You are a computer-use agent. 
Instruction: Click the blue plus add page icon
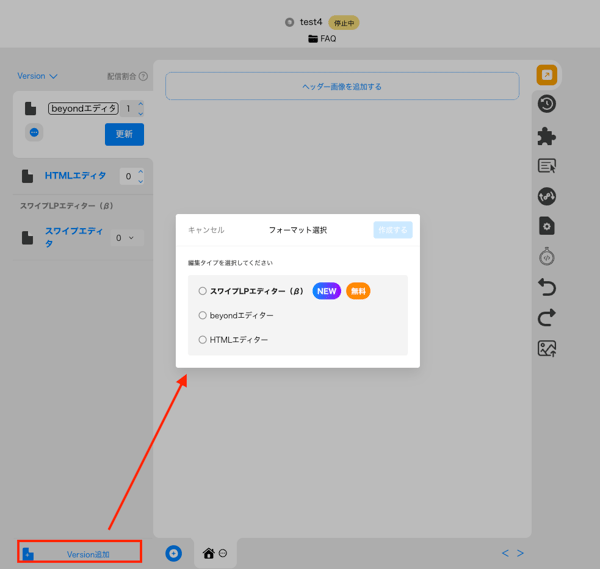pos(173,553)
